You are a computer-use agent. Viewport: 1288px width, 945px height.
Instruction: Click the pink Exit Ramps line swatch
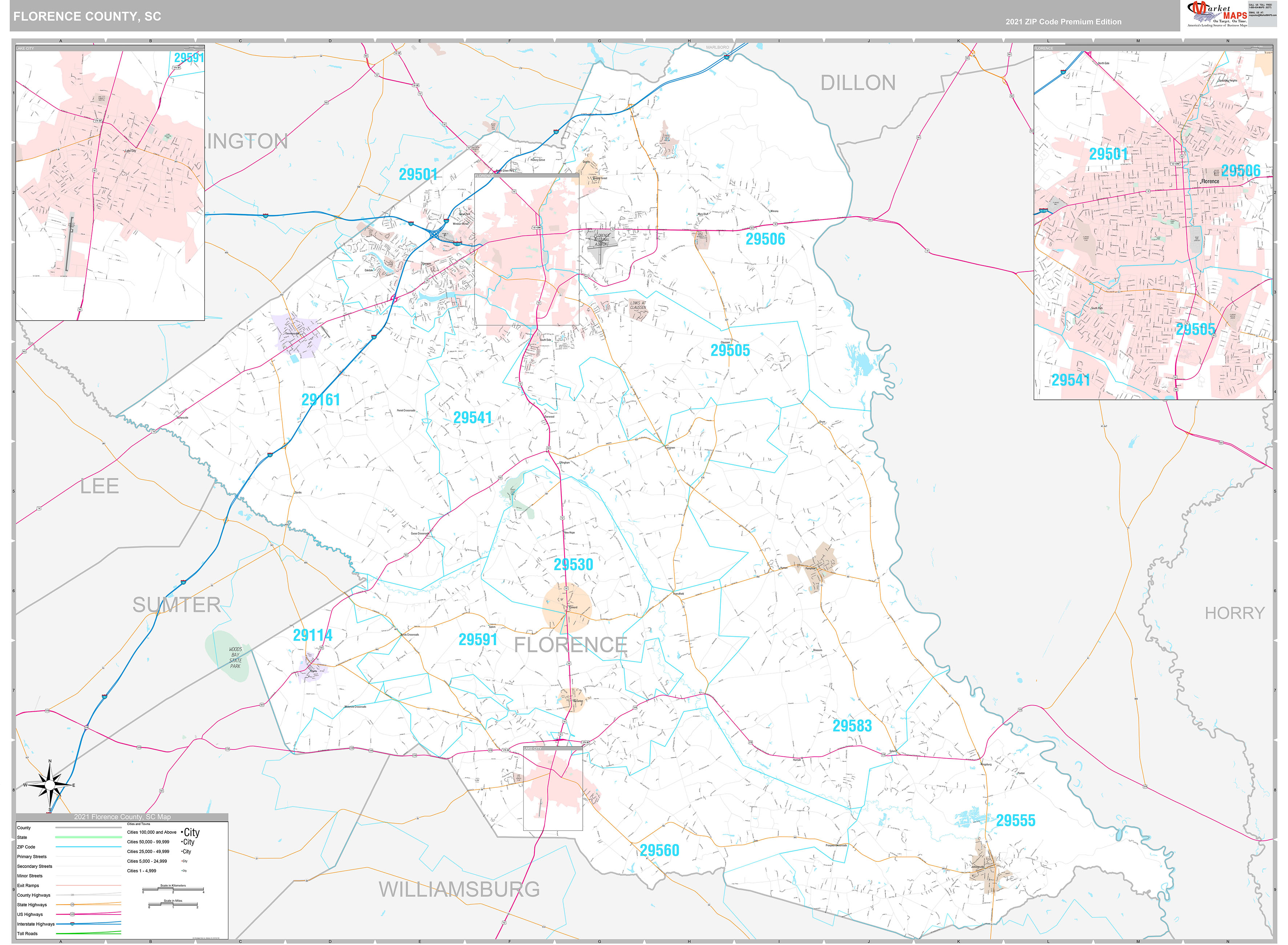pos(89,885)
